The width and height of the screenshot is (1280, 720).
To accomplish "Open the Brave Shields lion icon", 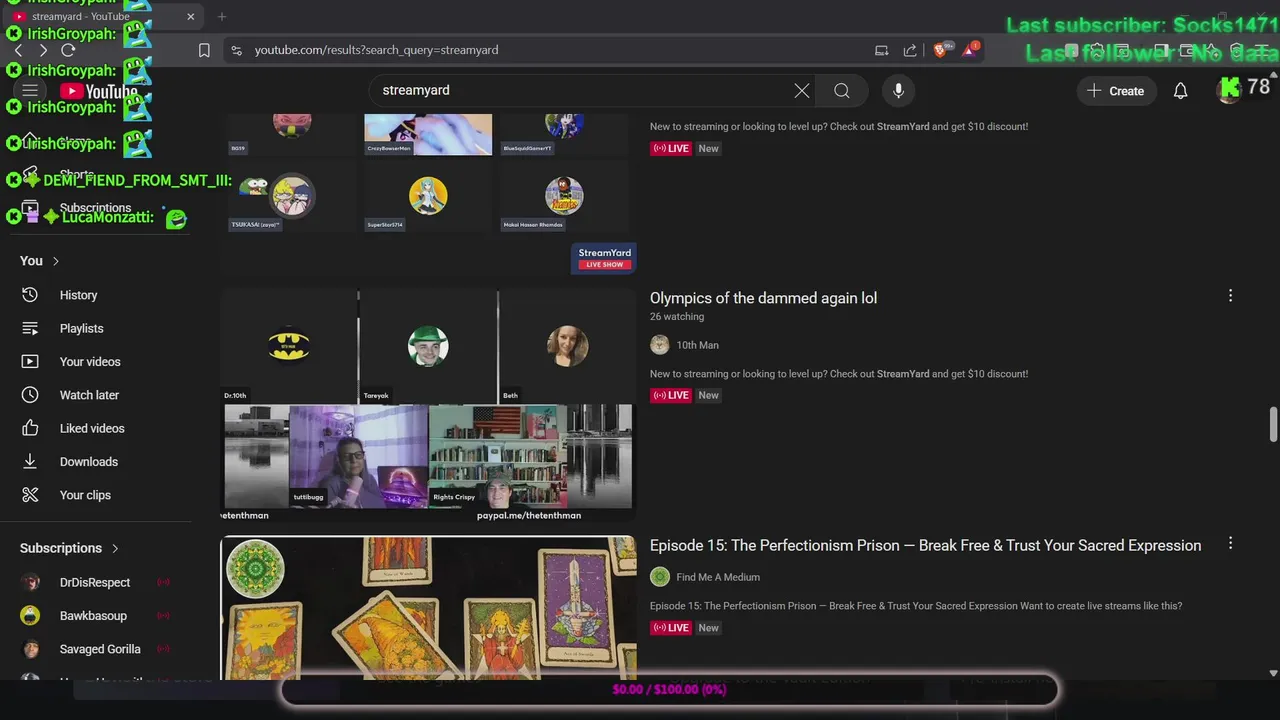I will 941,50.
